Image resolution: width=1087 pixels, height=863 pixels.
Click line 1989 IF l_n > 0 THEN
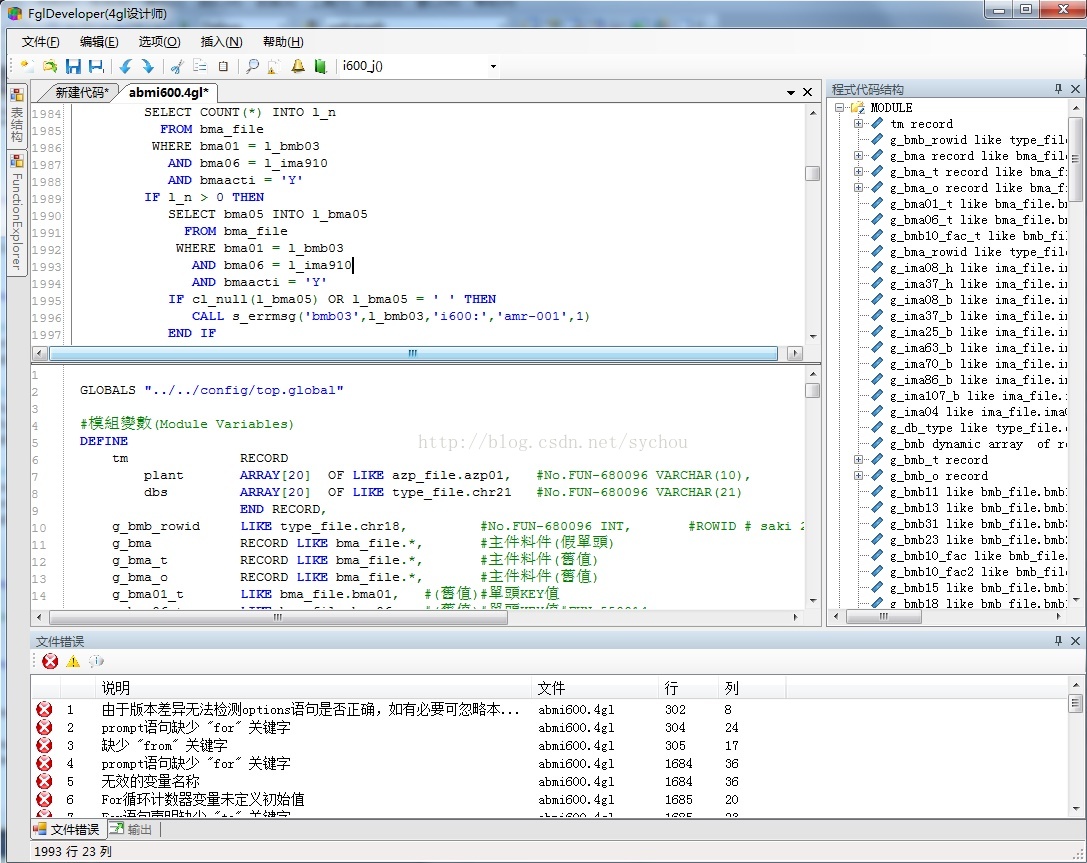click(204, 197)
